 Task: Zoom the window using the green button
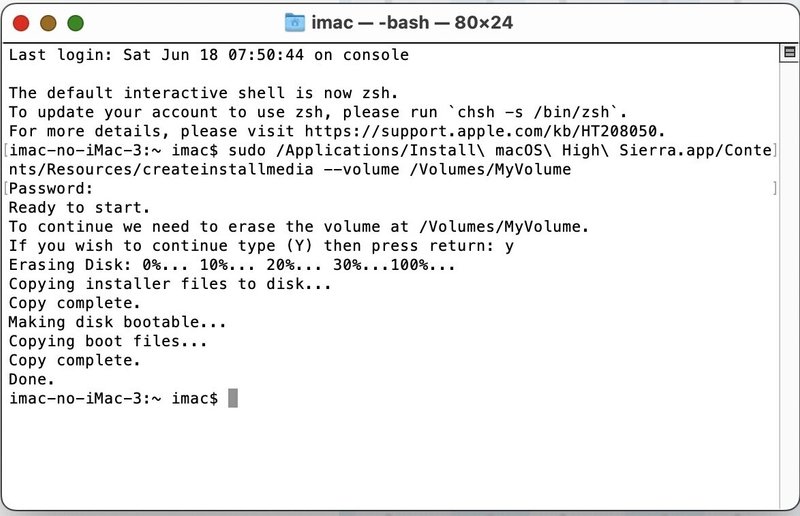[75, 22]
